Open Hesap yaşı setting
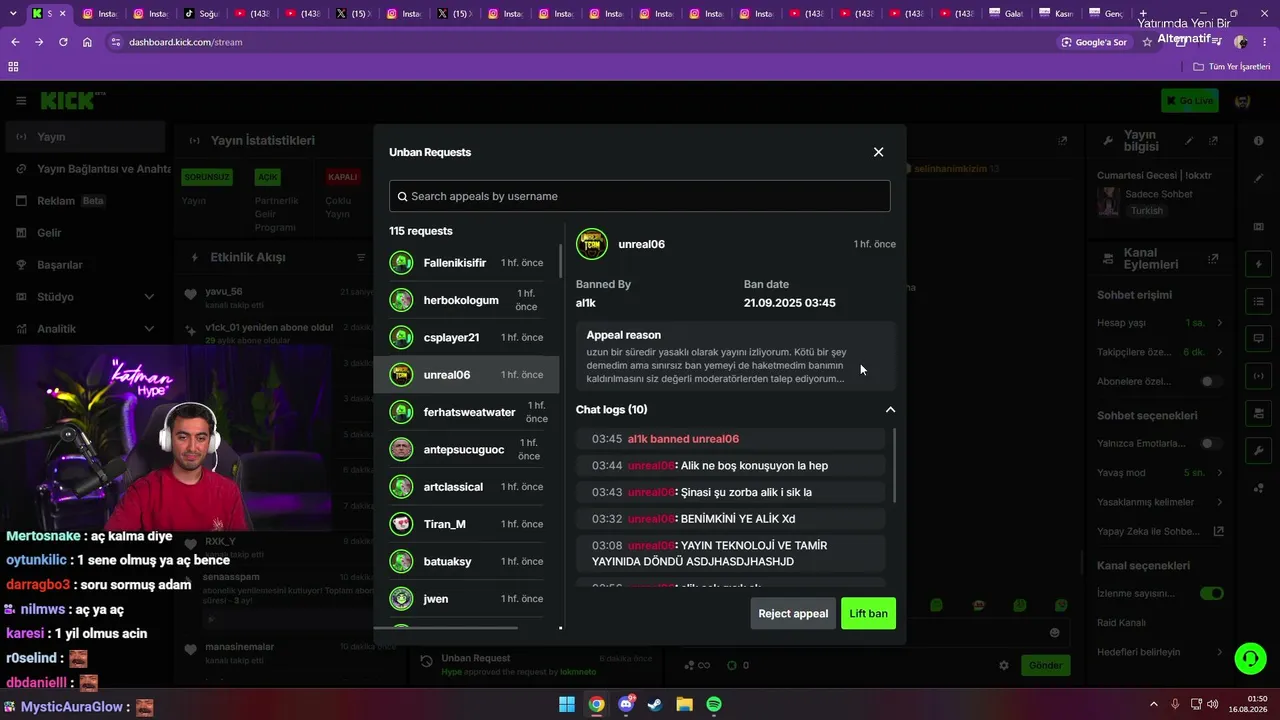 (1160, 323)
